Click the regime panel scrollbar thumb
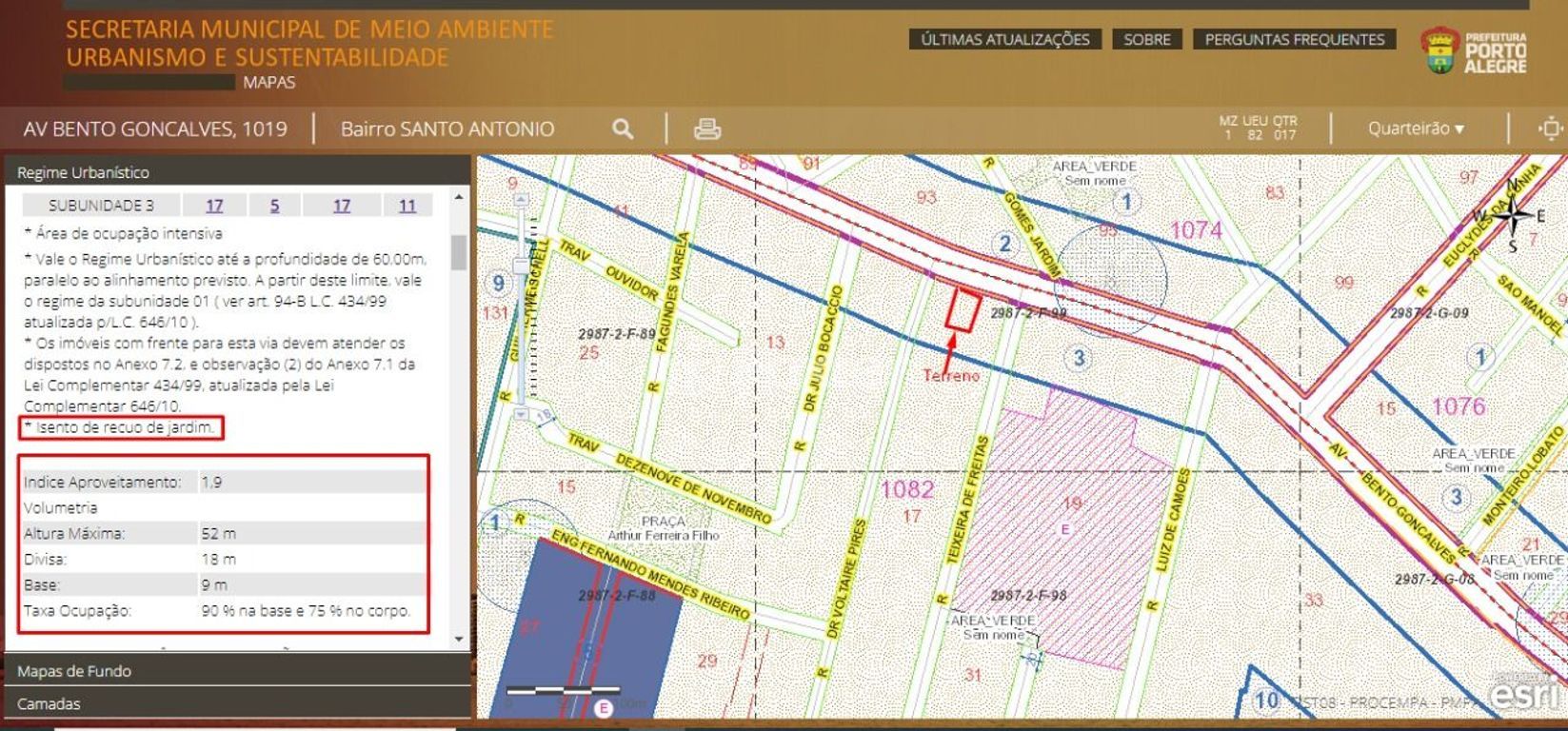Viewport: 1568px width, 731px height. (x=459, y=252)
